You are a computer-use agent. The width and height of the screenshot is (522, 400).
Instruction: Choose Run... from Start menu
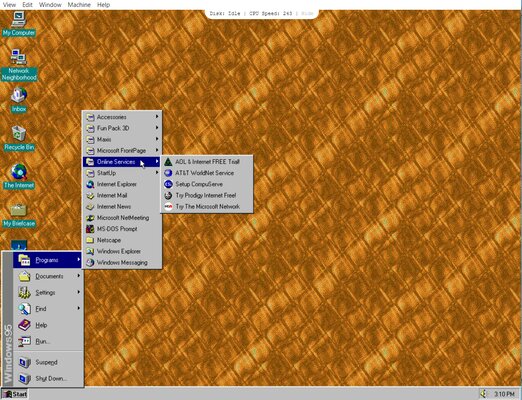(48, 341)
